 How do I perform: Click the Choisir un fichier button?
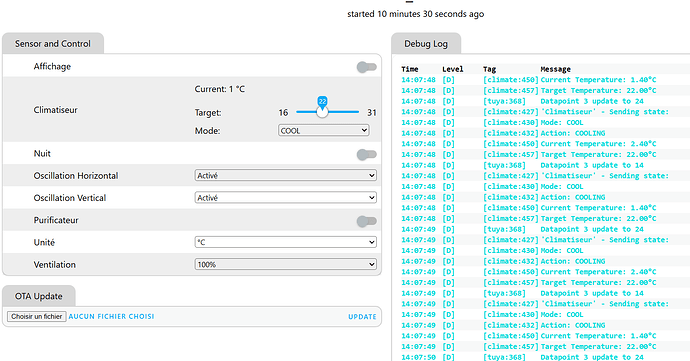37,317
